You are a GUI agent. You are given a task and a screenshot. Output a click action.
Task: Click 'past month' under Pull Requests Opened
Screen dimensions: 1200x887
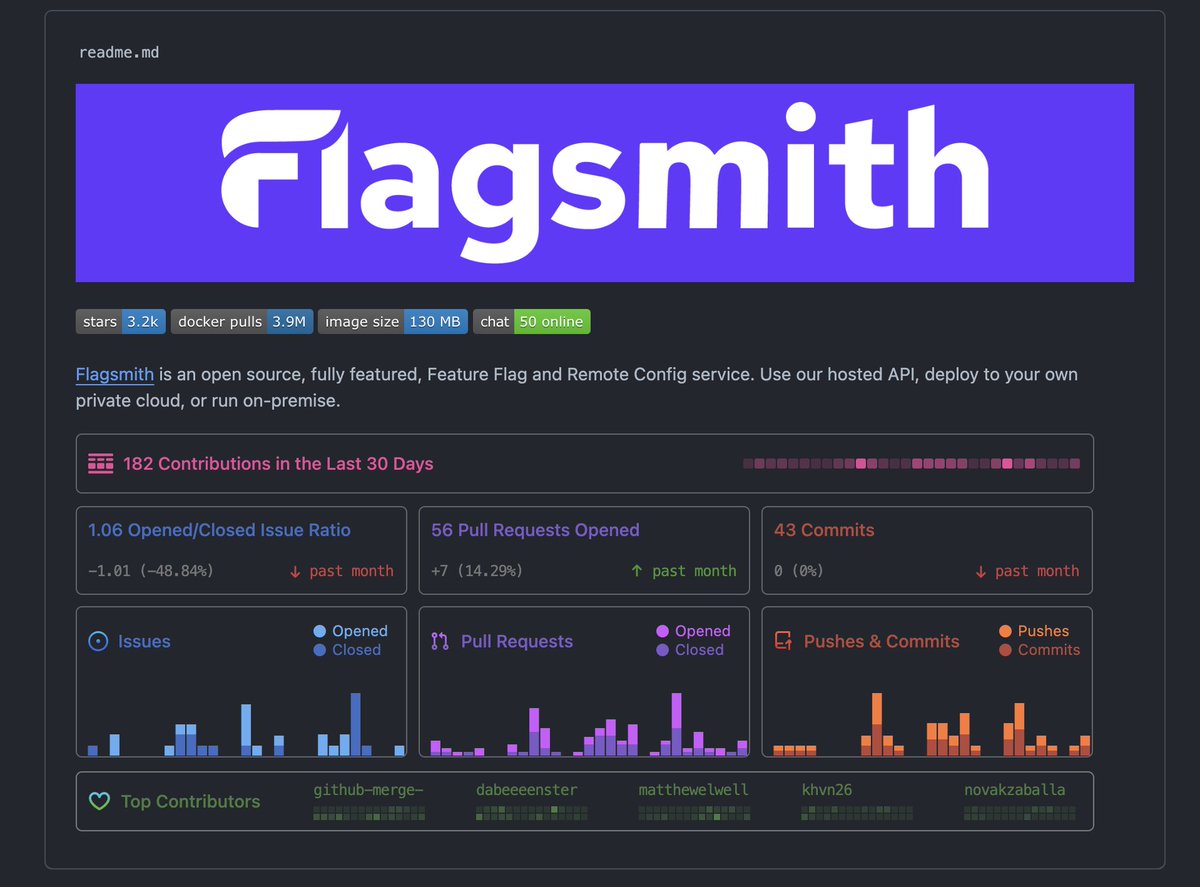pyautogui.click(x=694, y=571)
